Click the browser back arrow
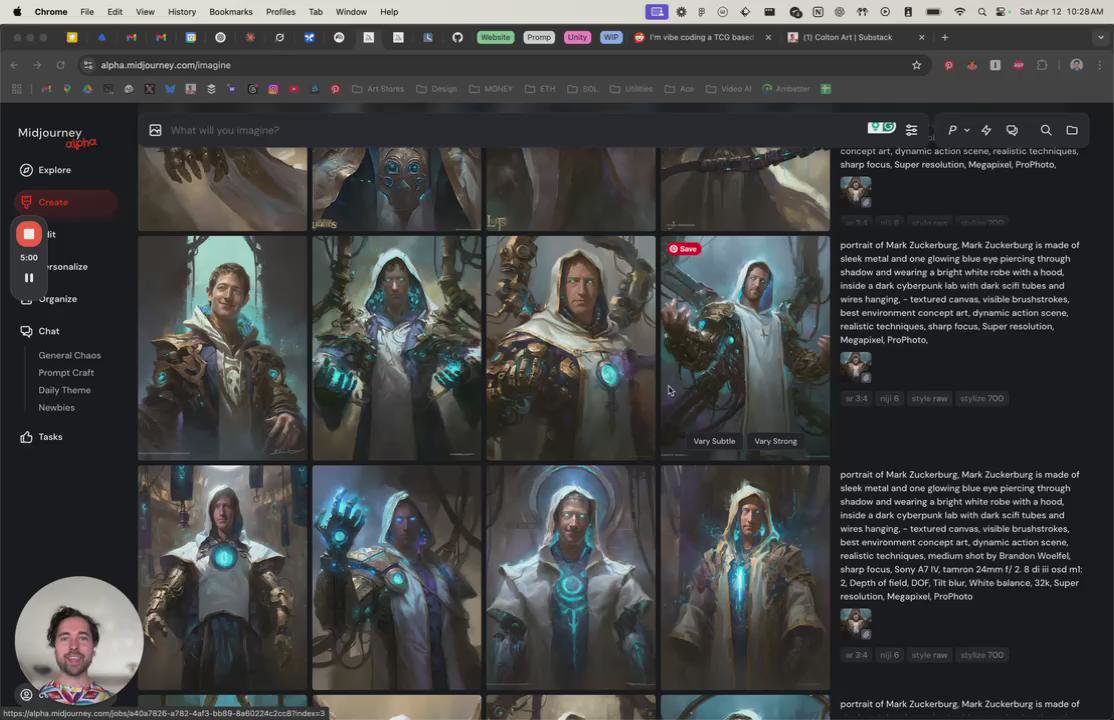Image resolution: width=1114 pixels, height=720 pixels. (14, 65)
